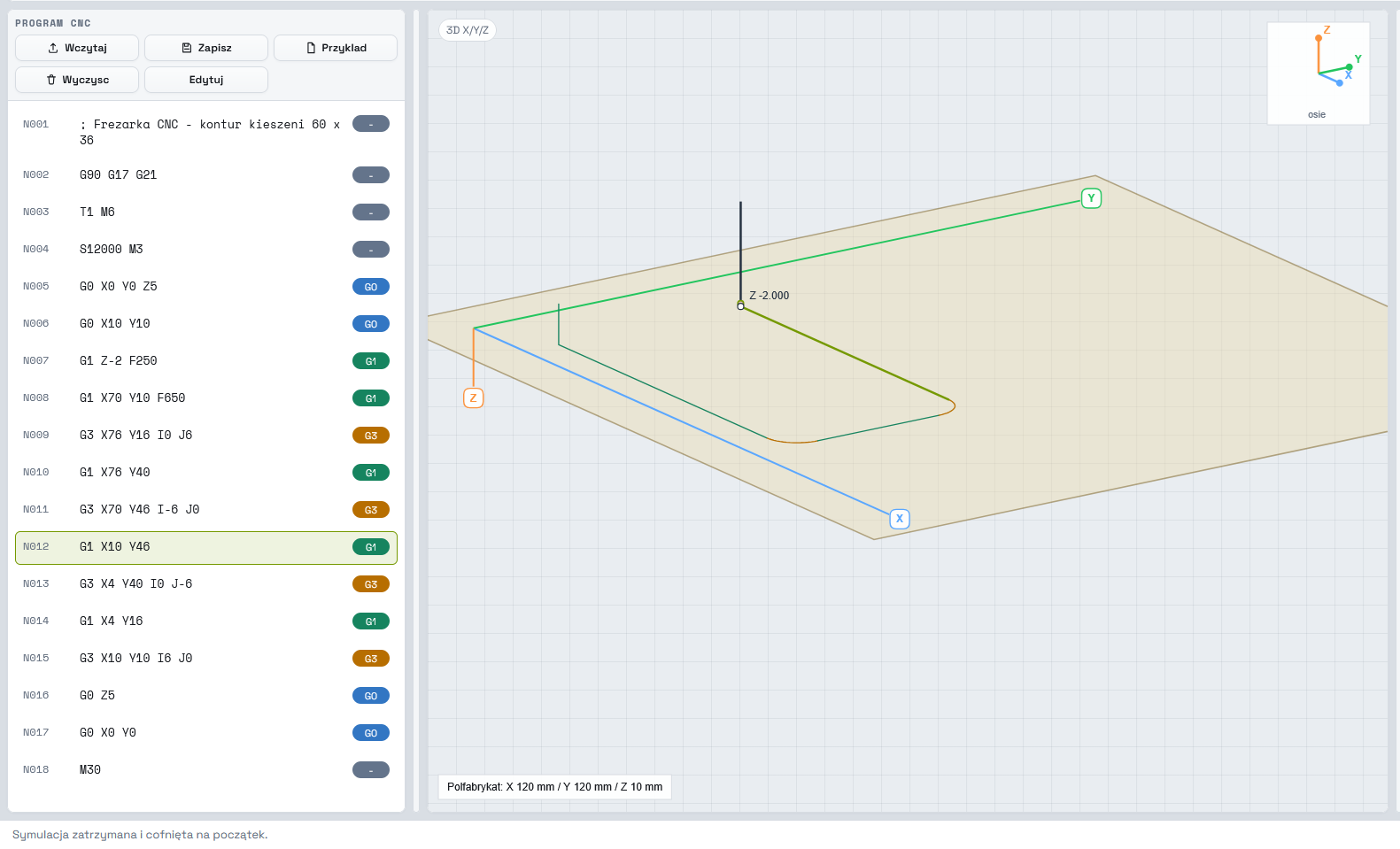Select the tool tip position marker
Screen dimensions: 1400x849
[x=741, y=306]
